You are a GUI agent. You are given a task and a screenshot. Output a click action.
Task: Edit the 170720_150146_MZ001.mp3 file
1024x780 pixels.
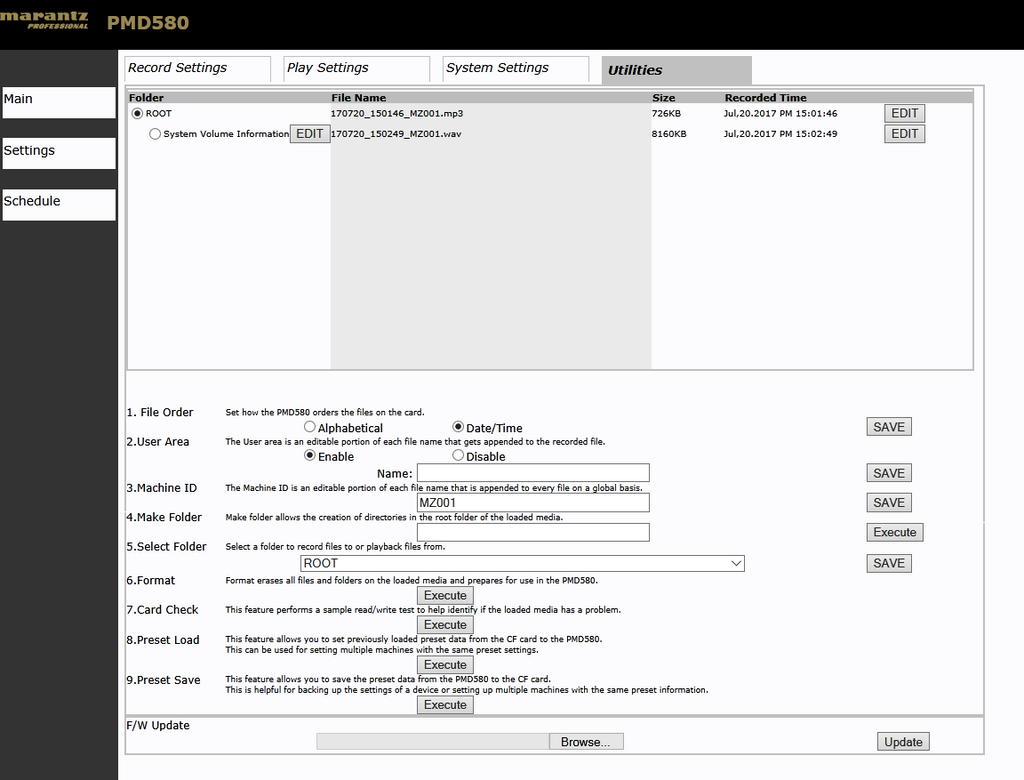click(904, 113)
